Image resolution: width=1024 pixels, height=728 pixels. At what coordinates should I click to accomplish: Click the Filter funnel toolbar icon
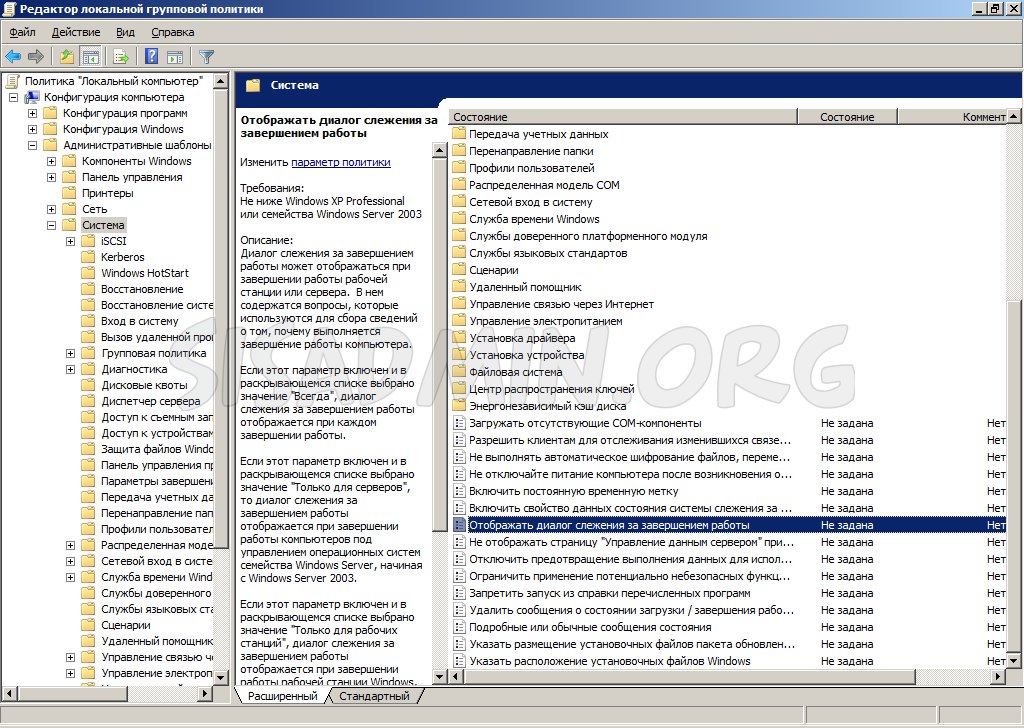point(206,57)
